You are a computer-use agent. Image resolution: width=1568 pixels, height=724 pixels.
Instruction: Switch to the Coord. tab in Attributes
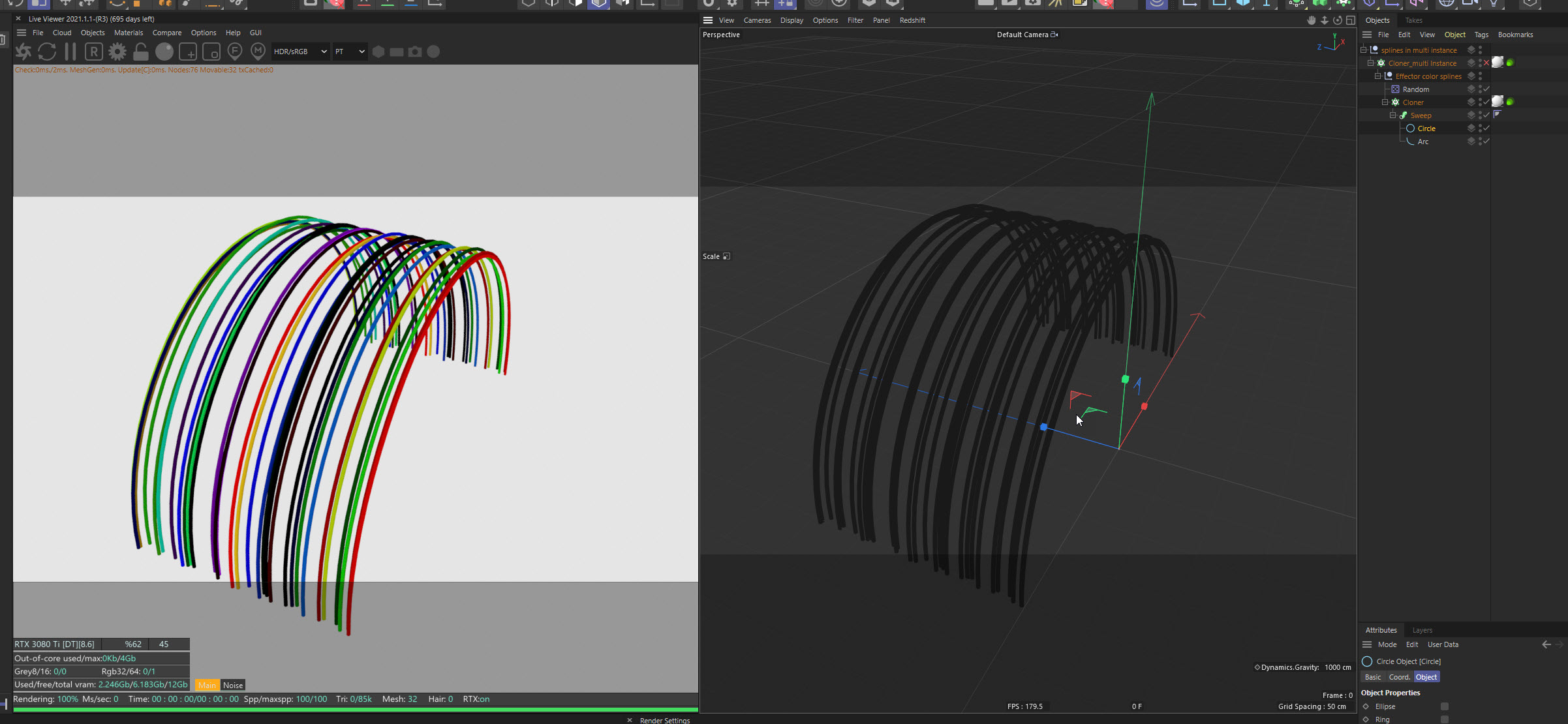click(x=1399, y=677)
